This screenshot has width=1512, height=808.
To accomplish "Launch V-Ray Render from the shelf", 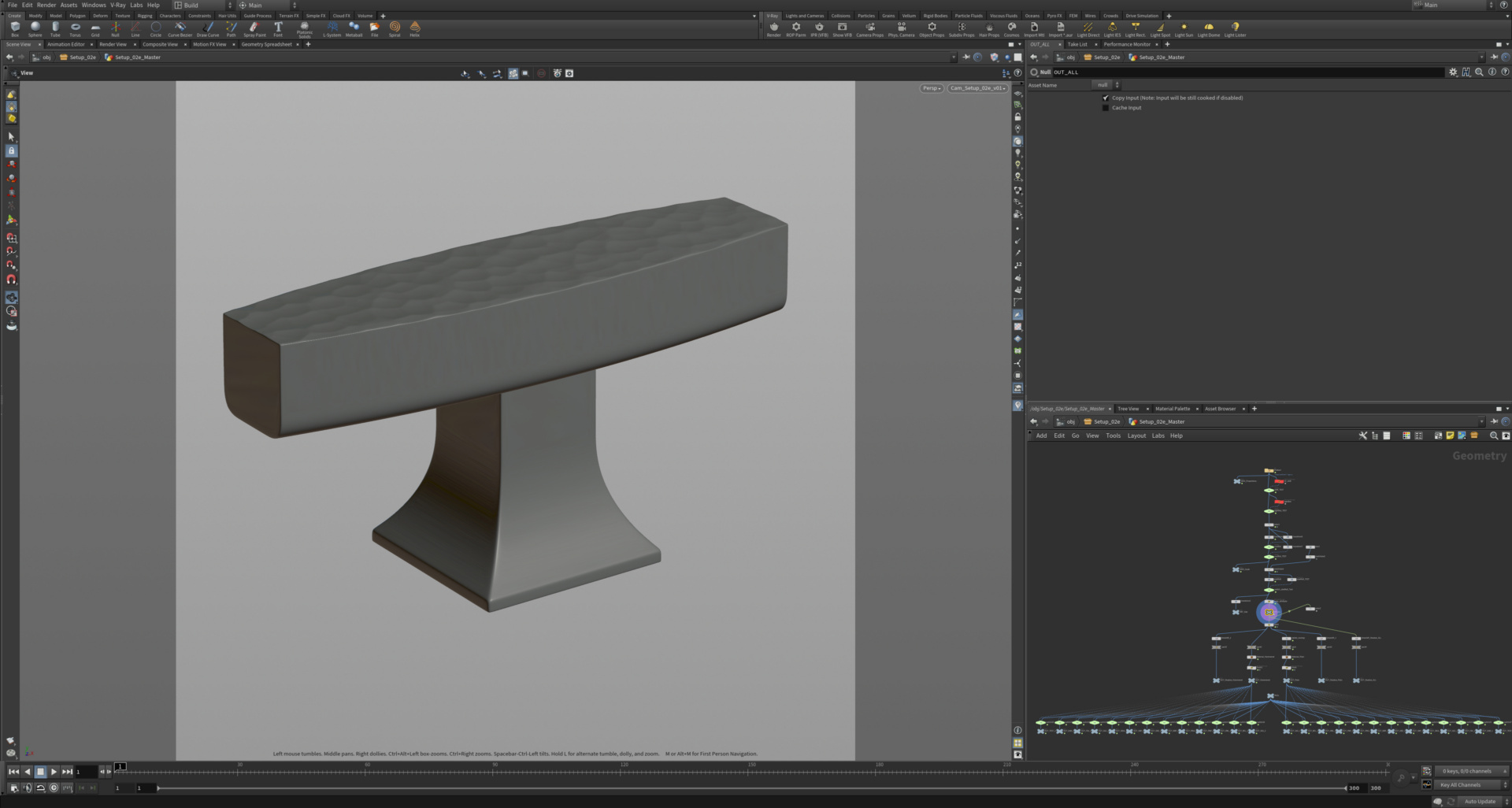I will coord(773,29).
